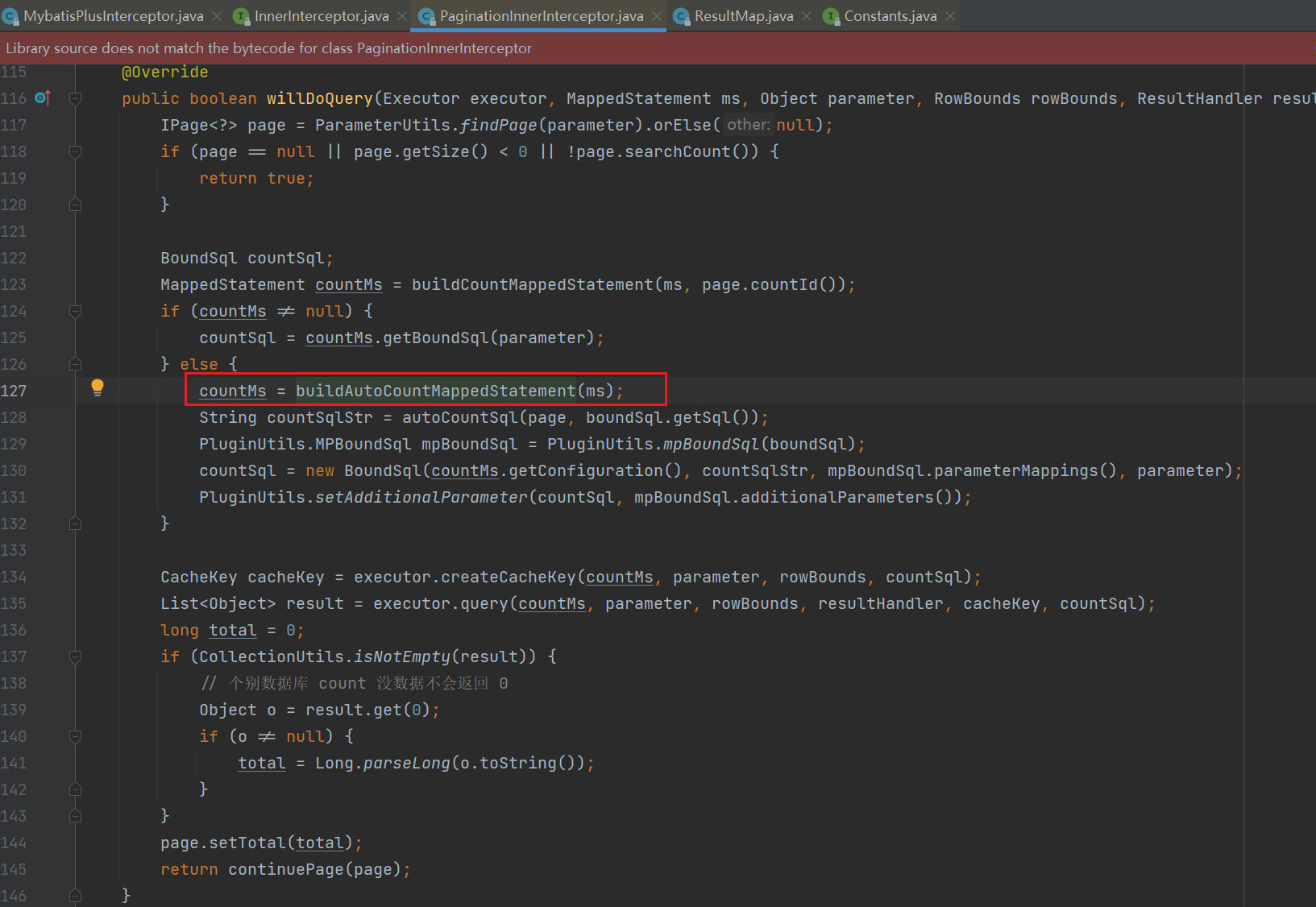Close the Constants.java tab

(x=950, y=16)
